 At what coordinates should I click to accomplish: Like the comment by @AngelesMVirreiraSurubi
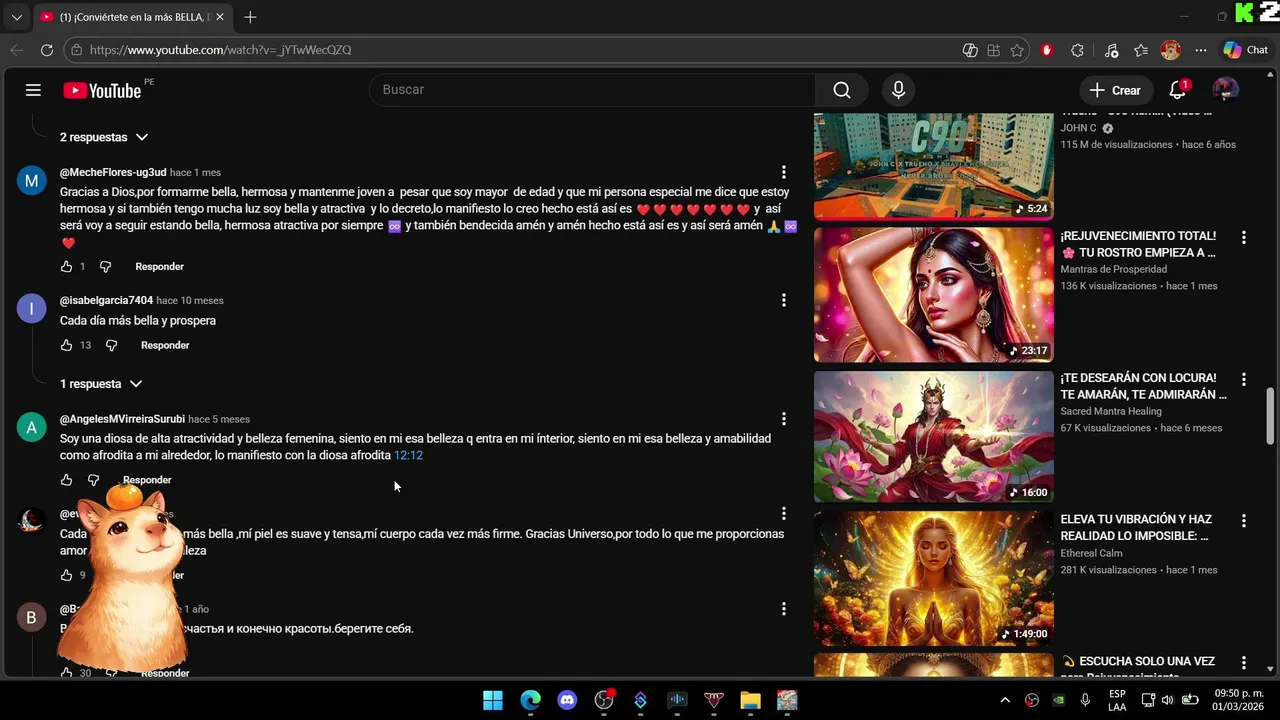coord(66,480)
